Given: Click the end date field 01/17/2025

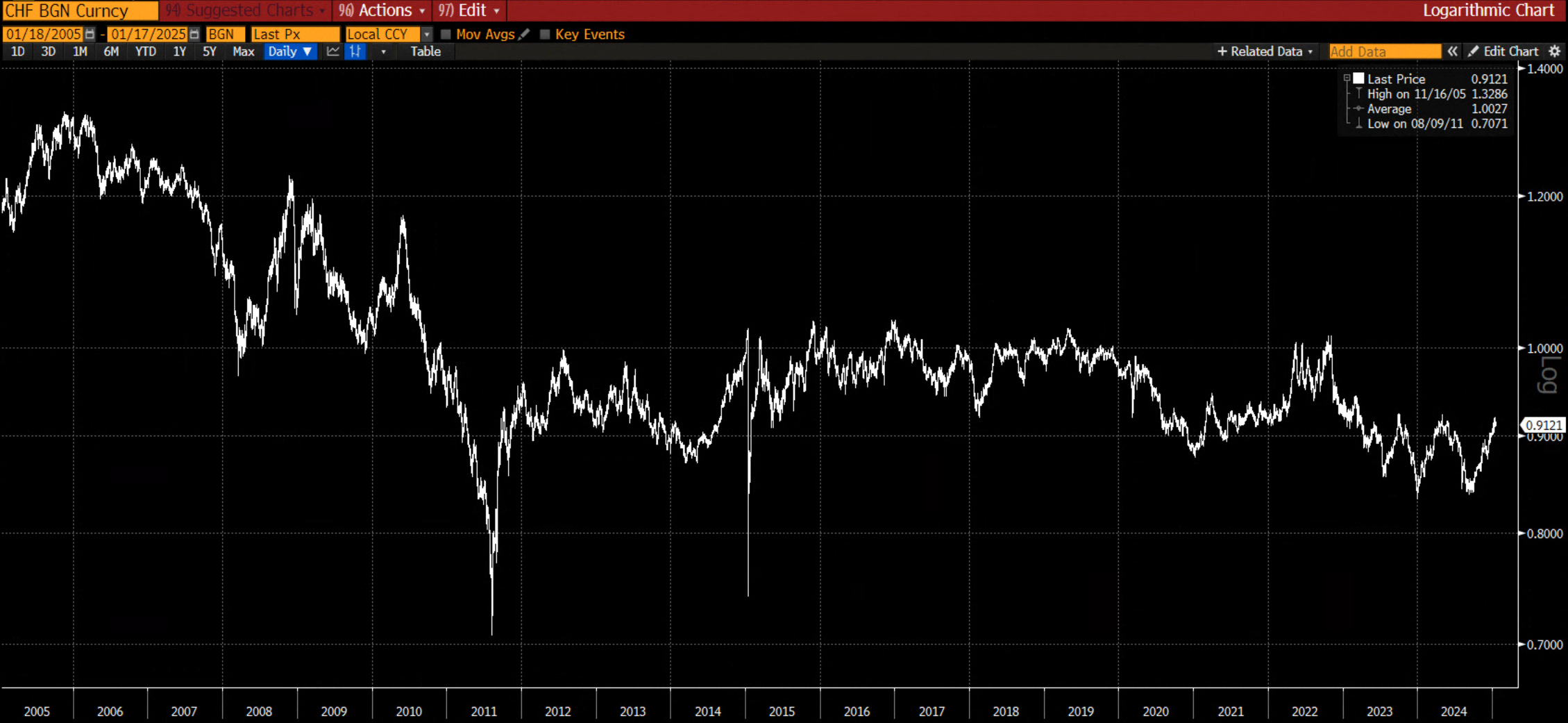Looking at the screenshot, I should [148, 34].
